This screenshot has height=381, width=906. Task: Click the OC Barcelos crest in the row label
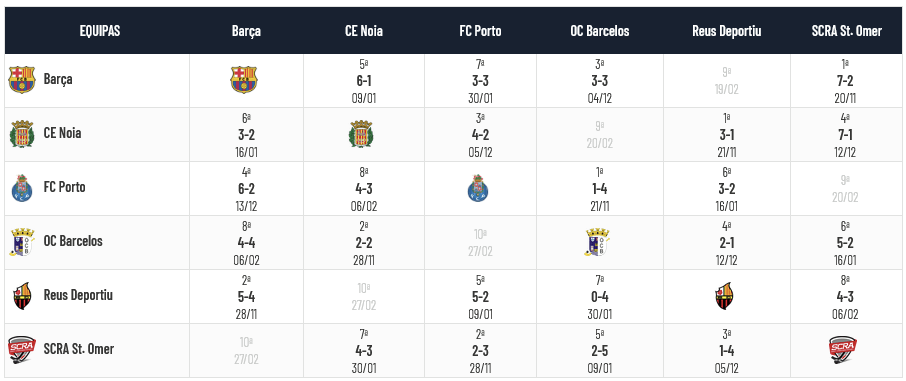[x=22, y=242]
